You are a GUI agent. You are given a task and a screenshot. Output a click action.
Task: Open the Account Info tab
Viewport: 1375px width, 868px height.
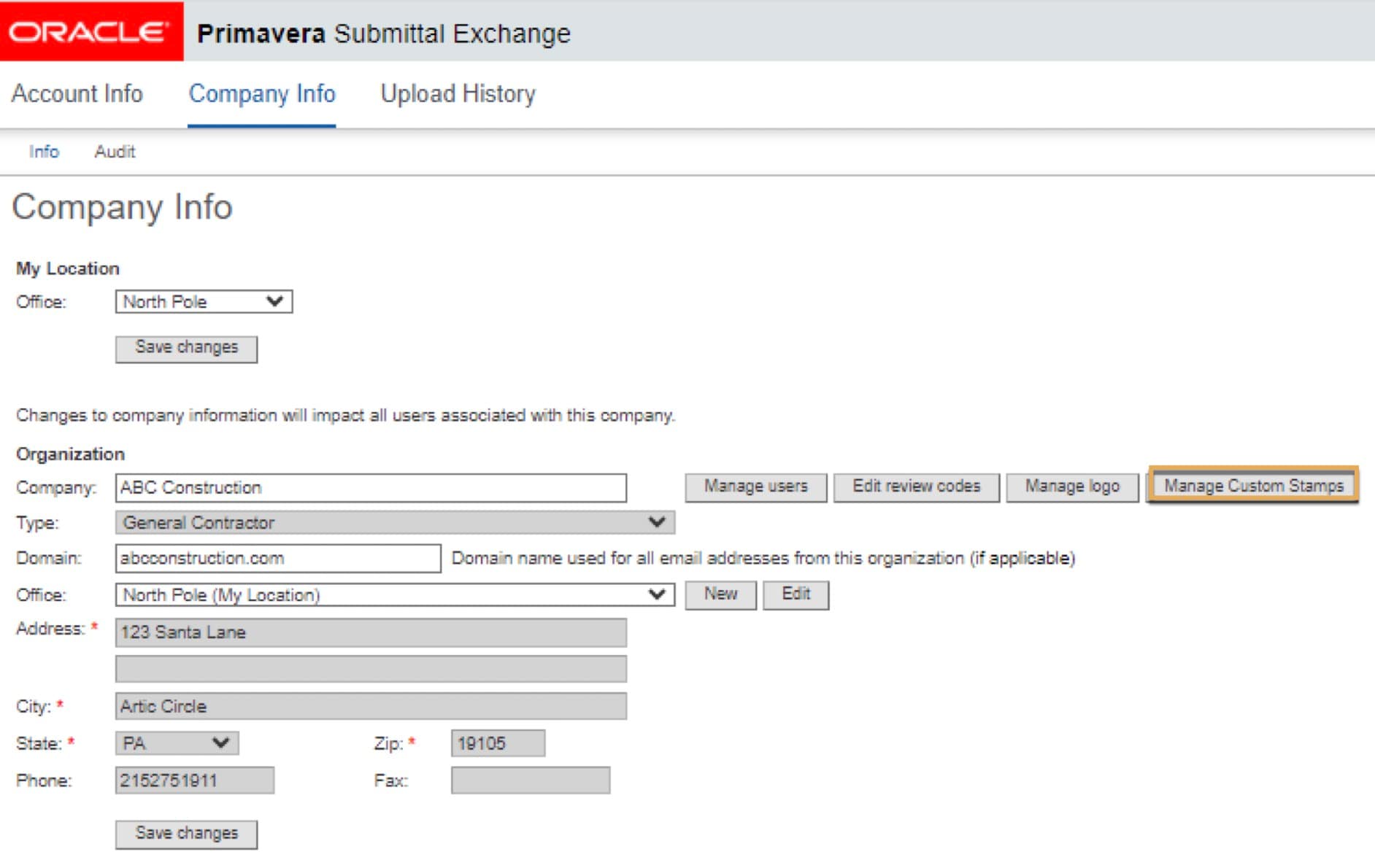coord(77,94)
